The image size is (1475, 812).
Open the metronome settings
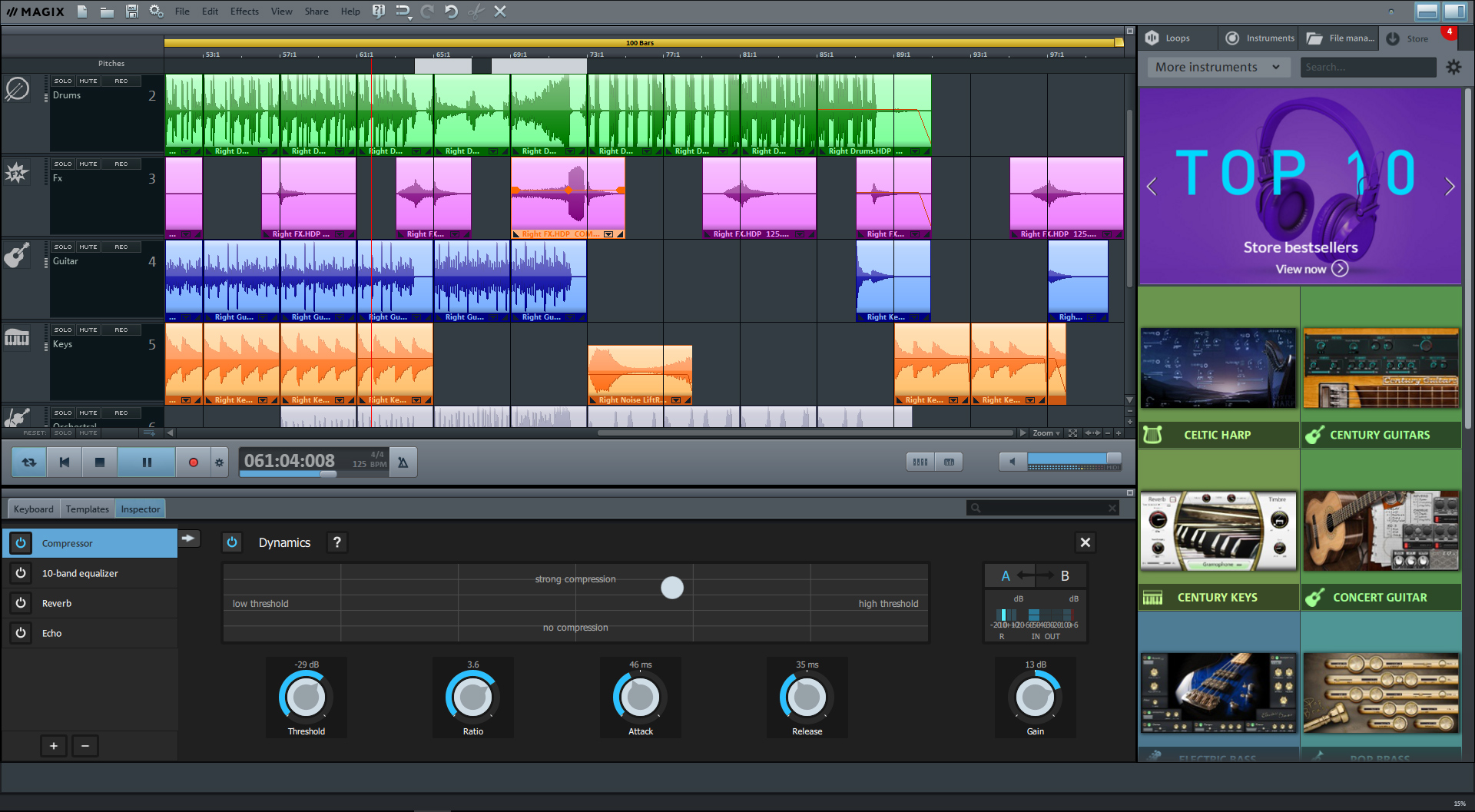pyautogui.click(x=403, y=462)
